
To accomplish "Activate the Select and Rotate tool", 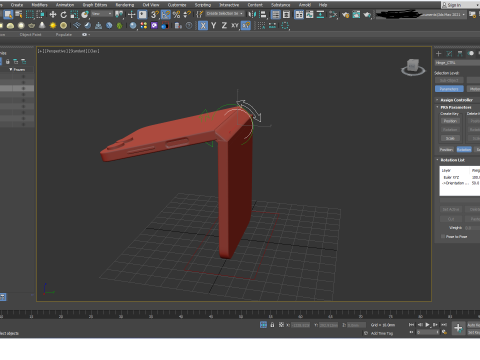I will click(x=63, y=15).
